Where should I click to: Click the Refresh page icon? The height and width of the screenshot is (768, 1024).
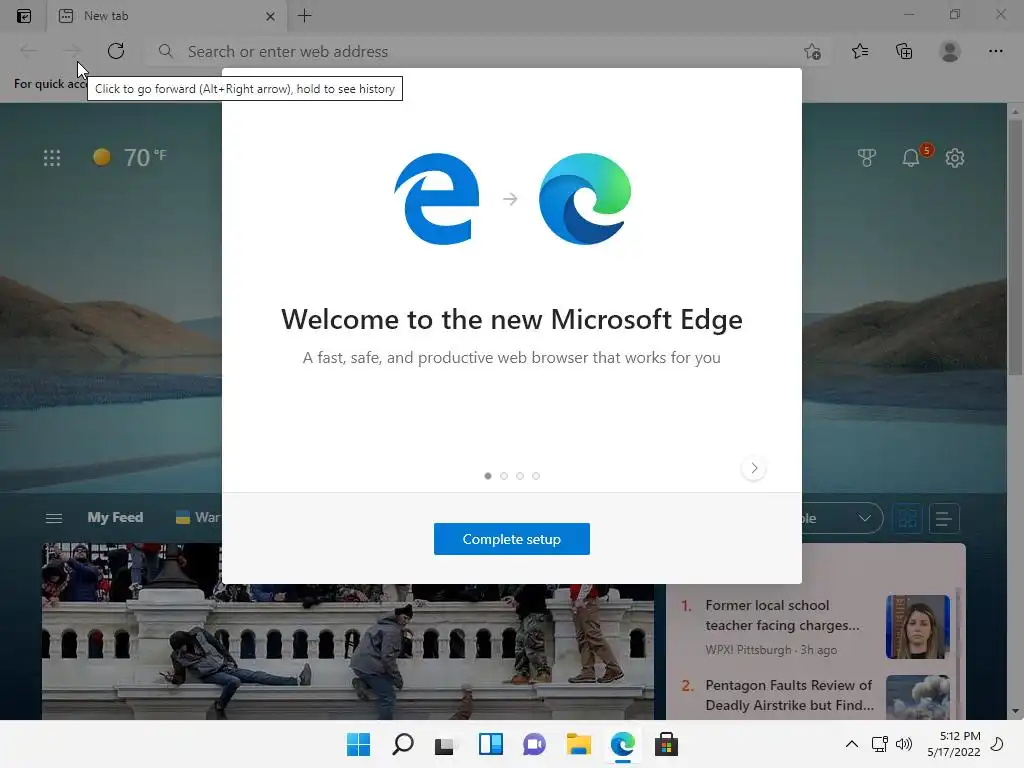tap(116, 51)
